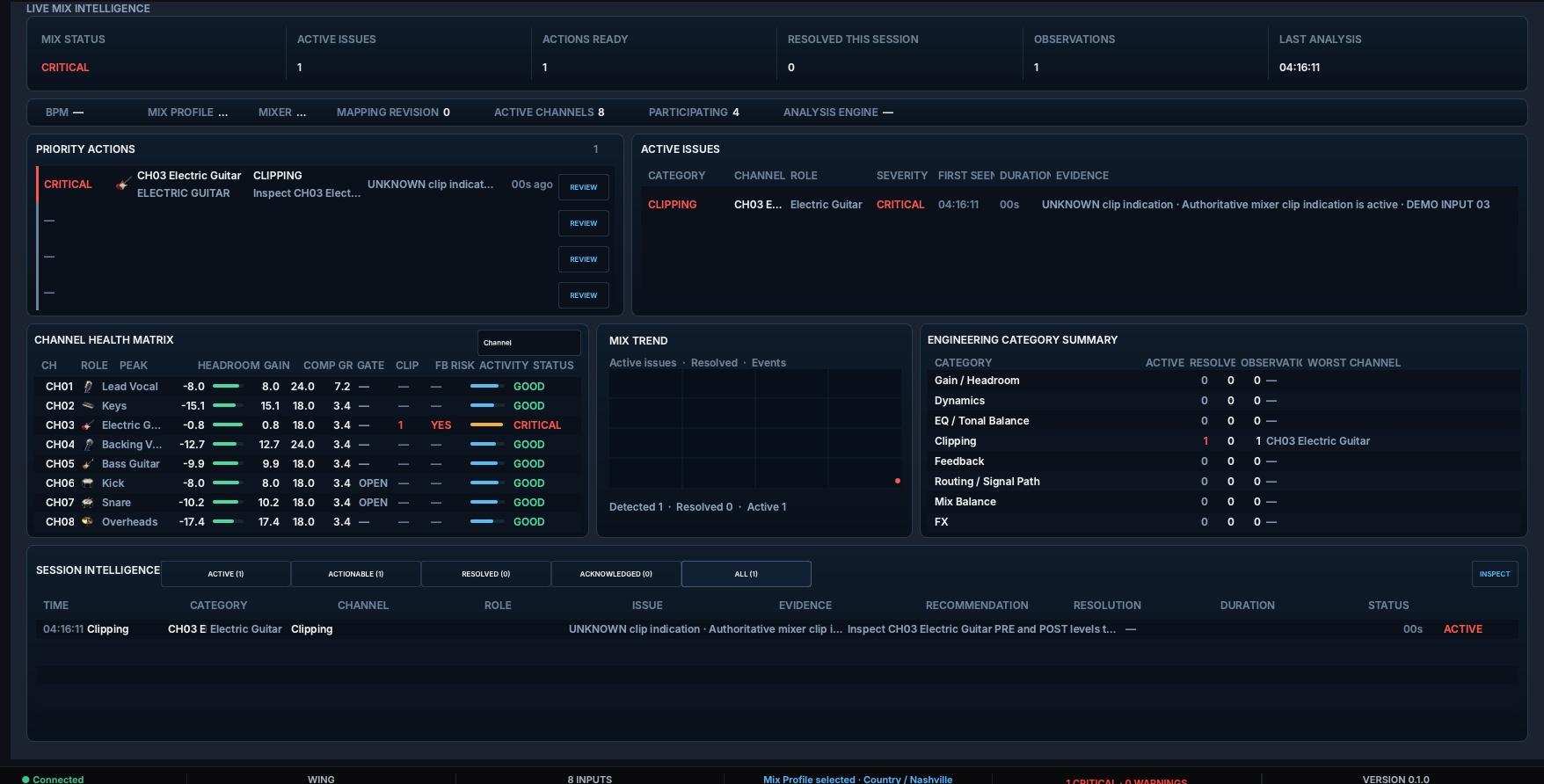This screenshot has width=1544, height=784.
Task: Click the red event dot in Mix Trend chart
Action: tap(897, 481)
